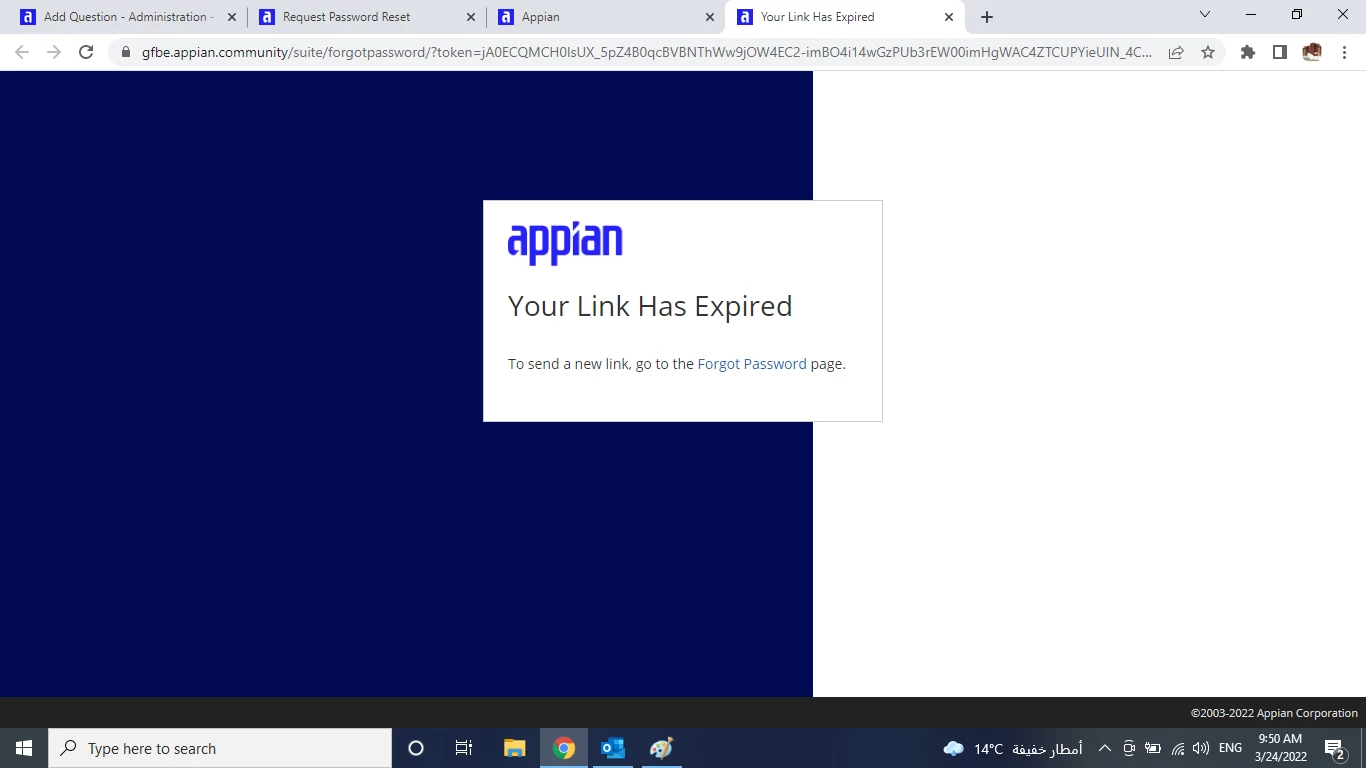The width and height of the screenshot is (1366, 768).
Task: Open the Chrome three-dot menu
Action: (x=1344, y=52)
